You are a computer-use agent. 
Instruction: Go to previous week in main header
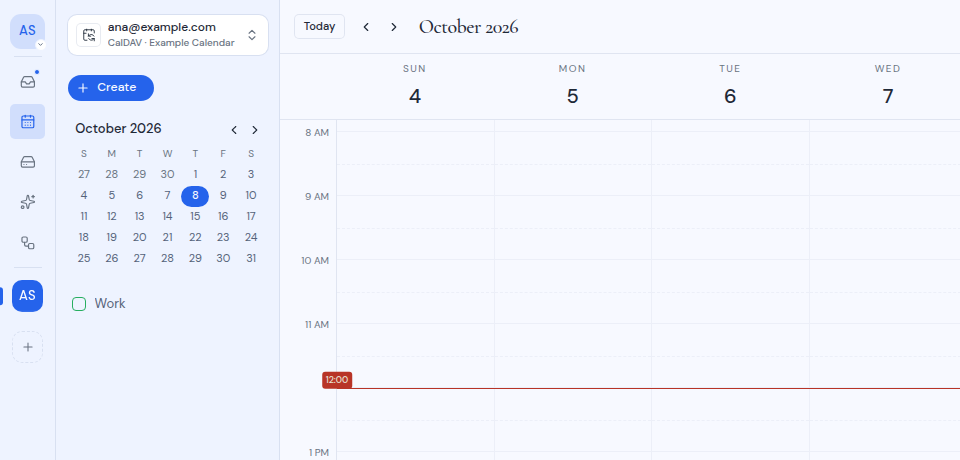click(x=366, y=27)
